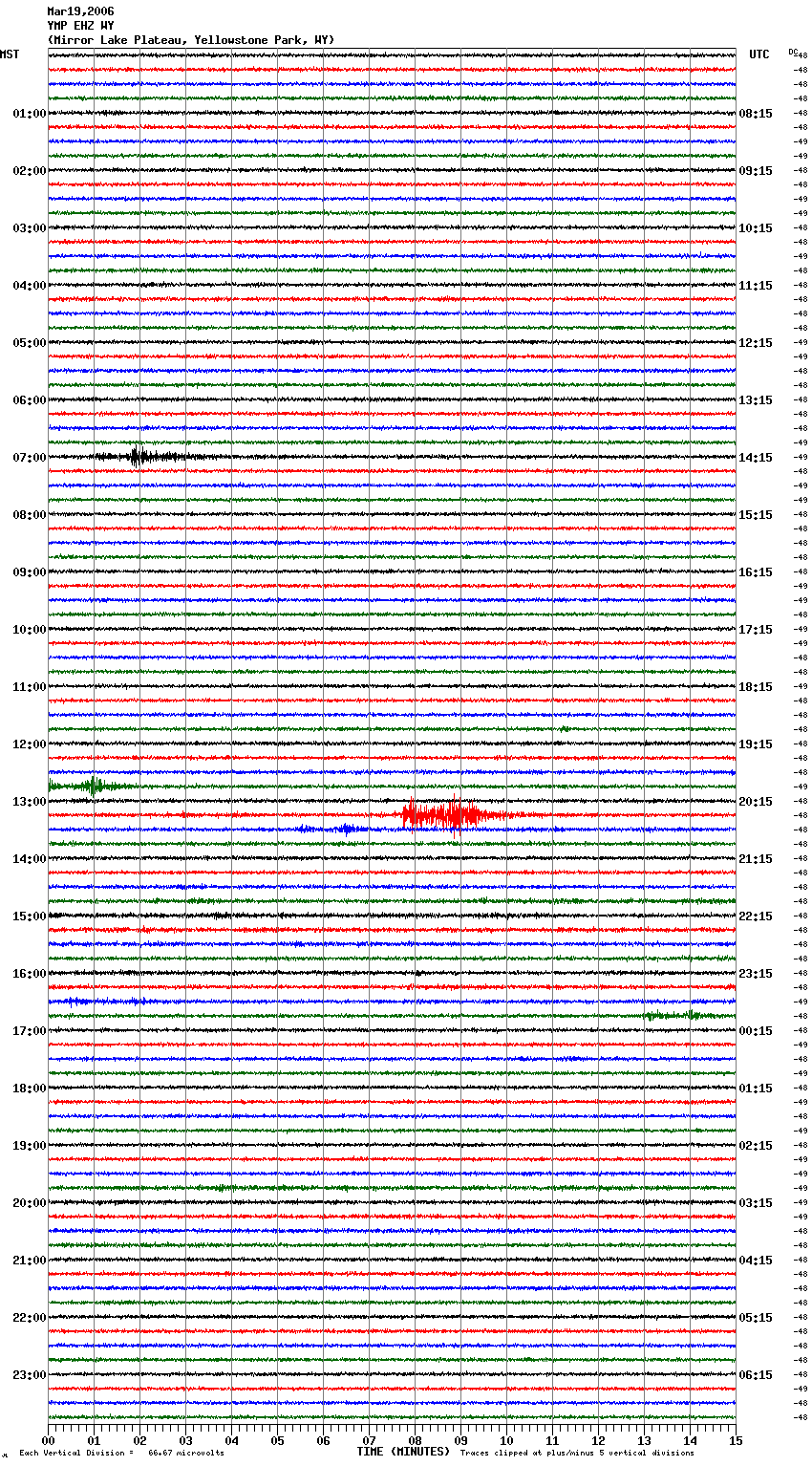Click the Each Vertical Division 66.67 microvolts note
The image size is (812, 1466).
(121, 1453)
